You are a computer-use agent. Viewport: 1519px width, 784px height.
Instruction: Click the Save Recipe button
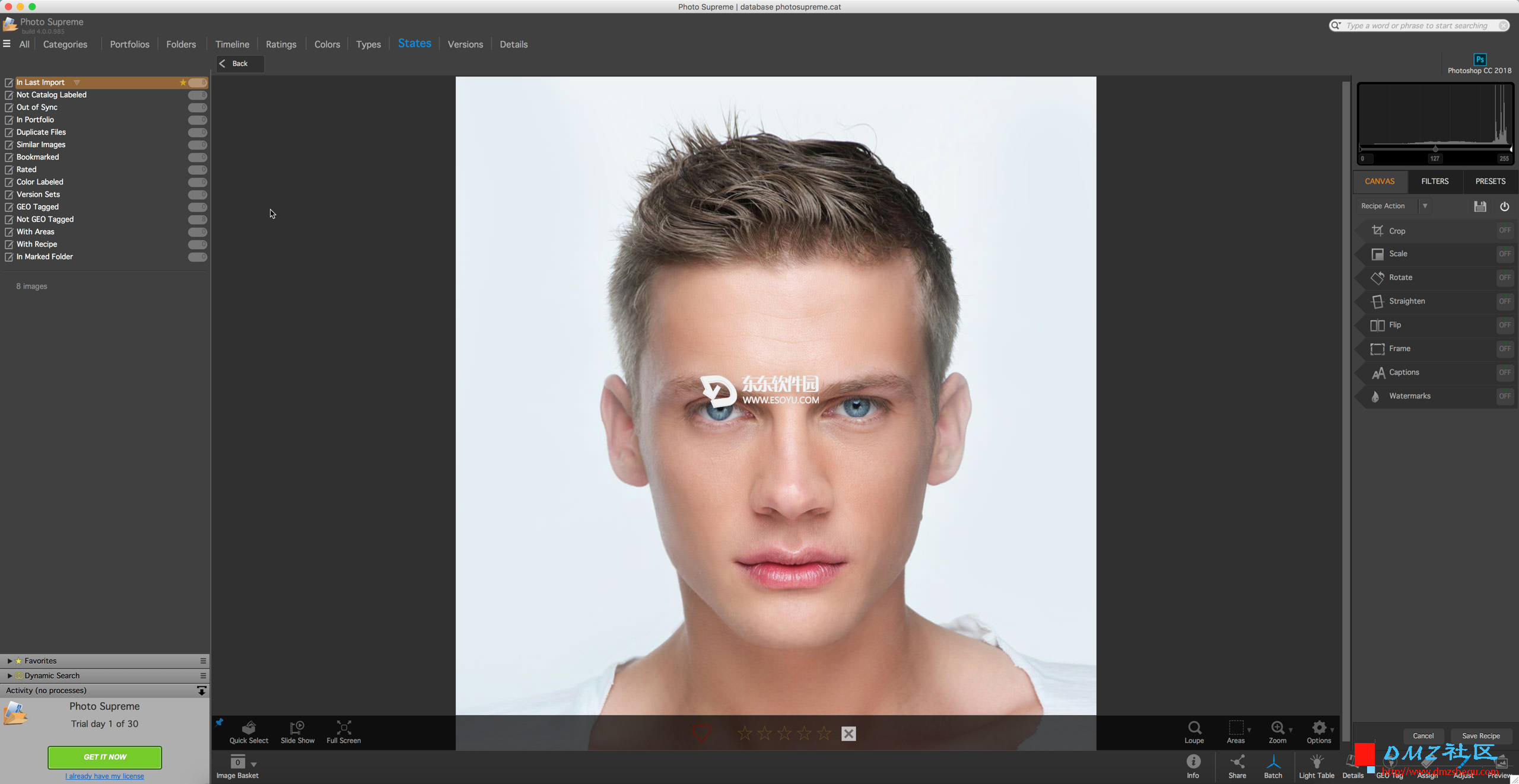1480,736
